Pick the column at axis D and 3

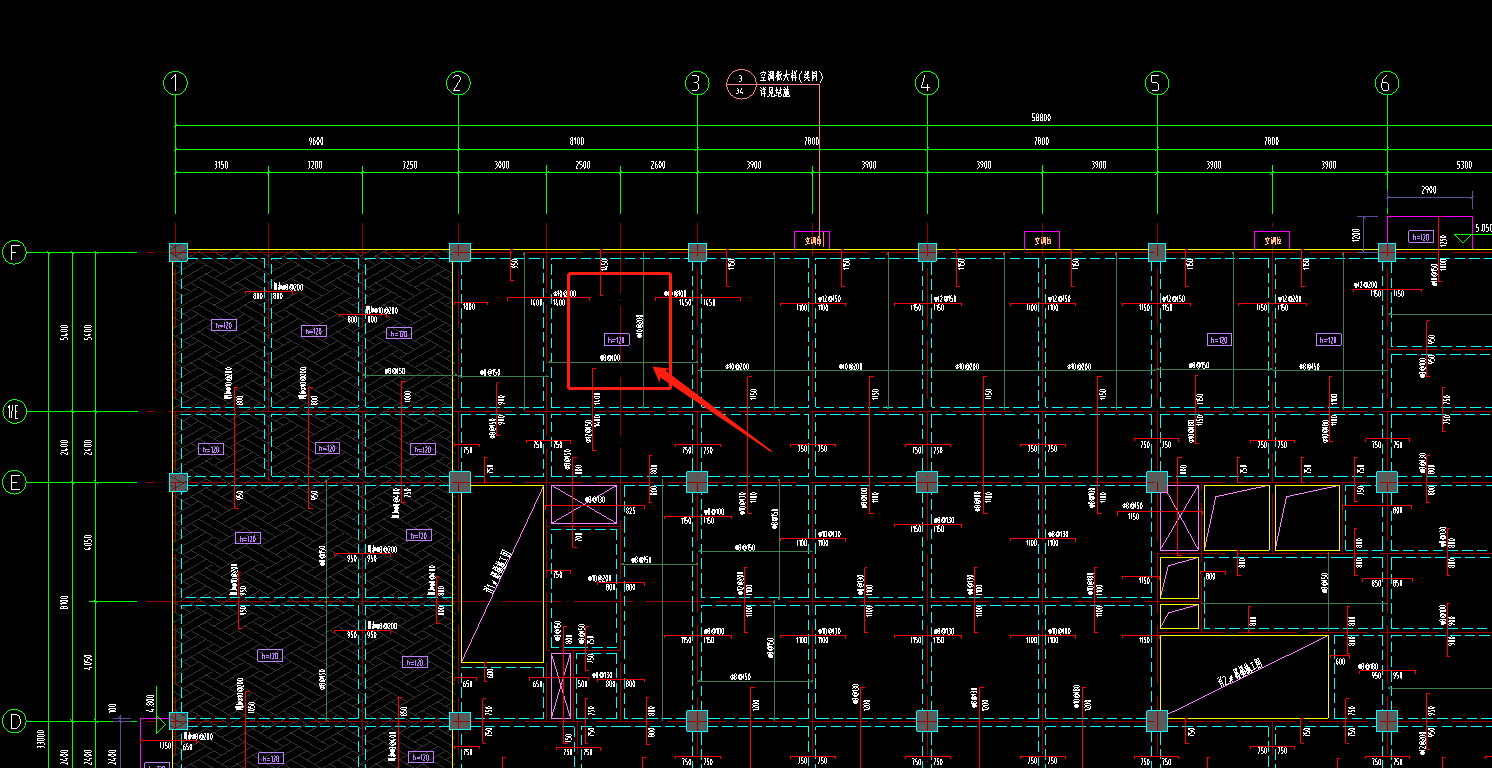697,720
